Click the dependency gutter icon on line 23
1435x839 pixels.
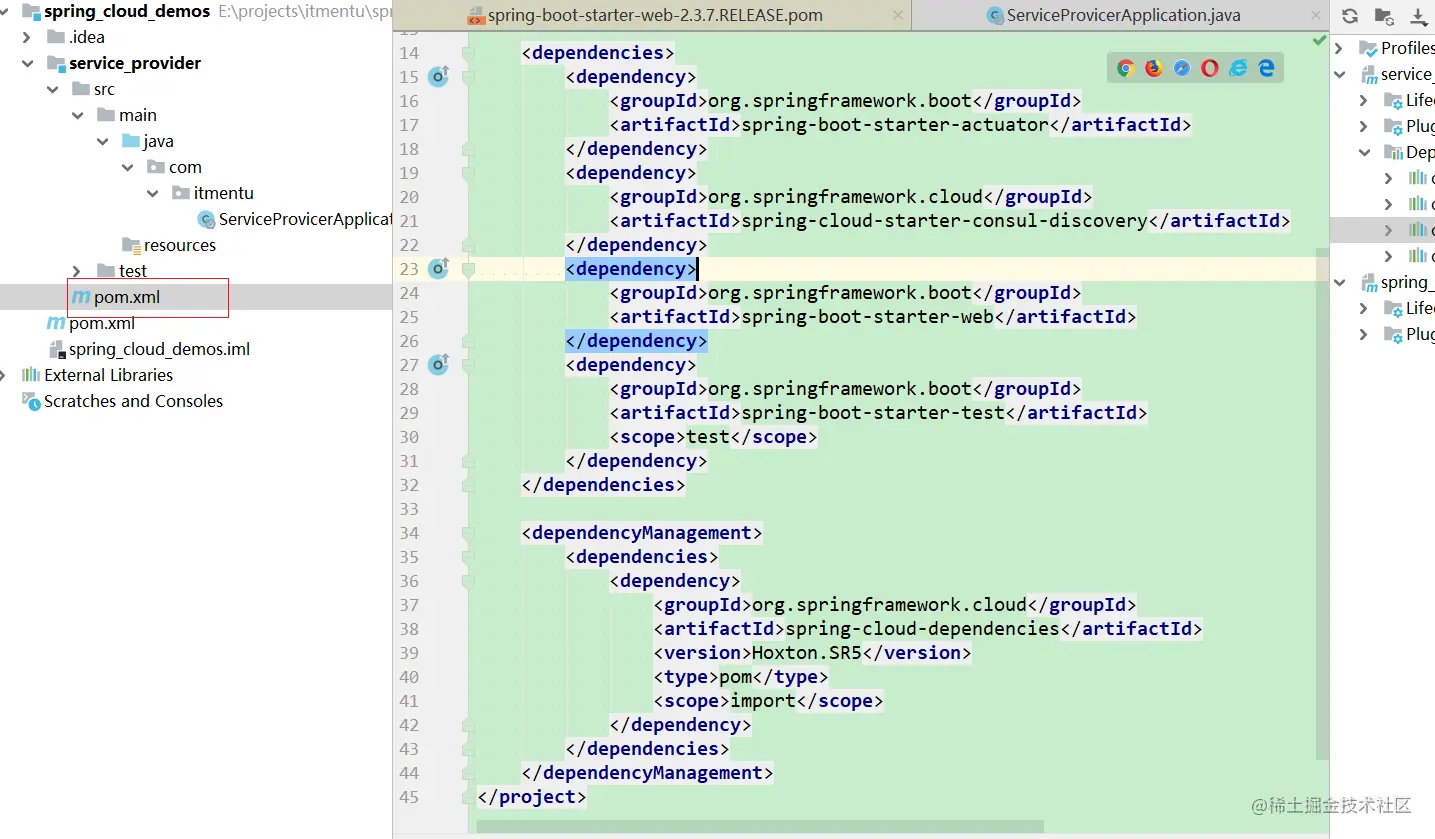(438, 268)
